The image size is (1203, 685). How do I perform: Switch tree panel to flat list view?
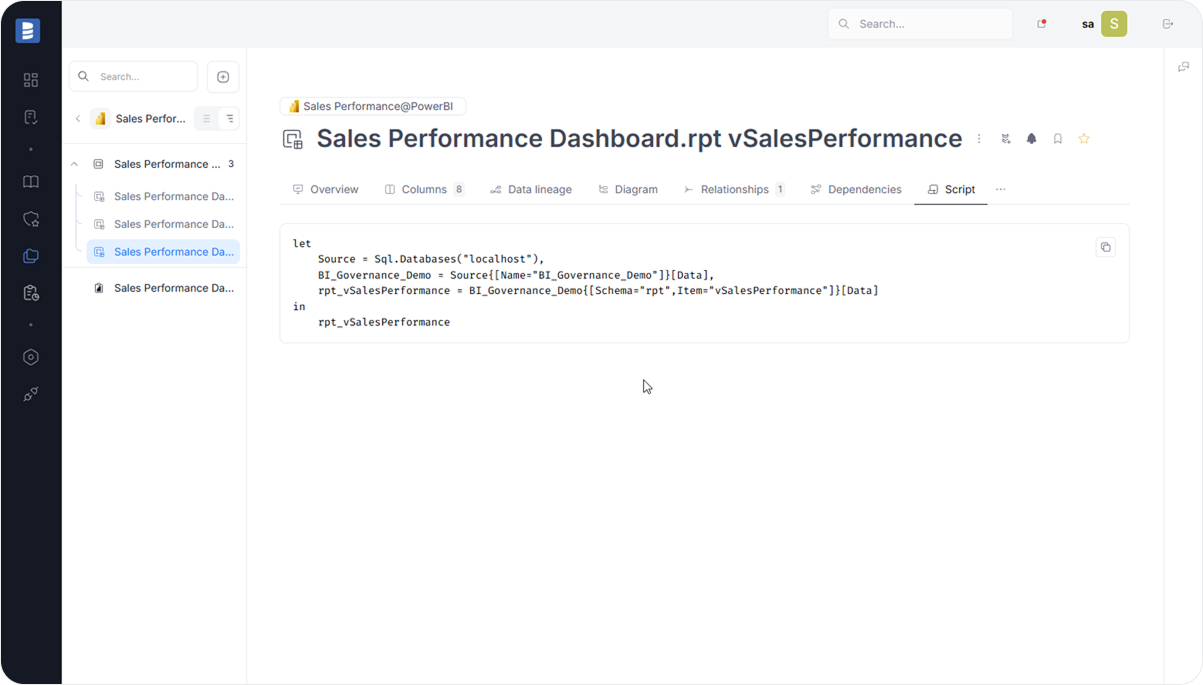click(x=206, y=118)
